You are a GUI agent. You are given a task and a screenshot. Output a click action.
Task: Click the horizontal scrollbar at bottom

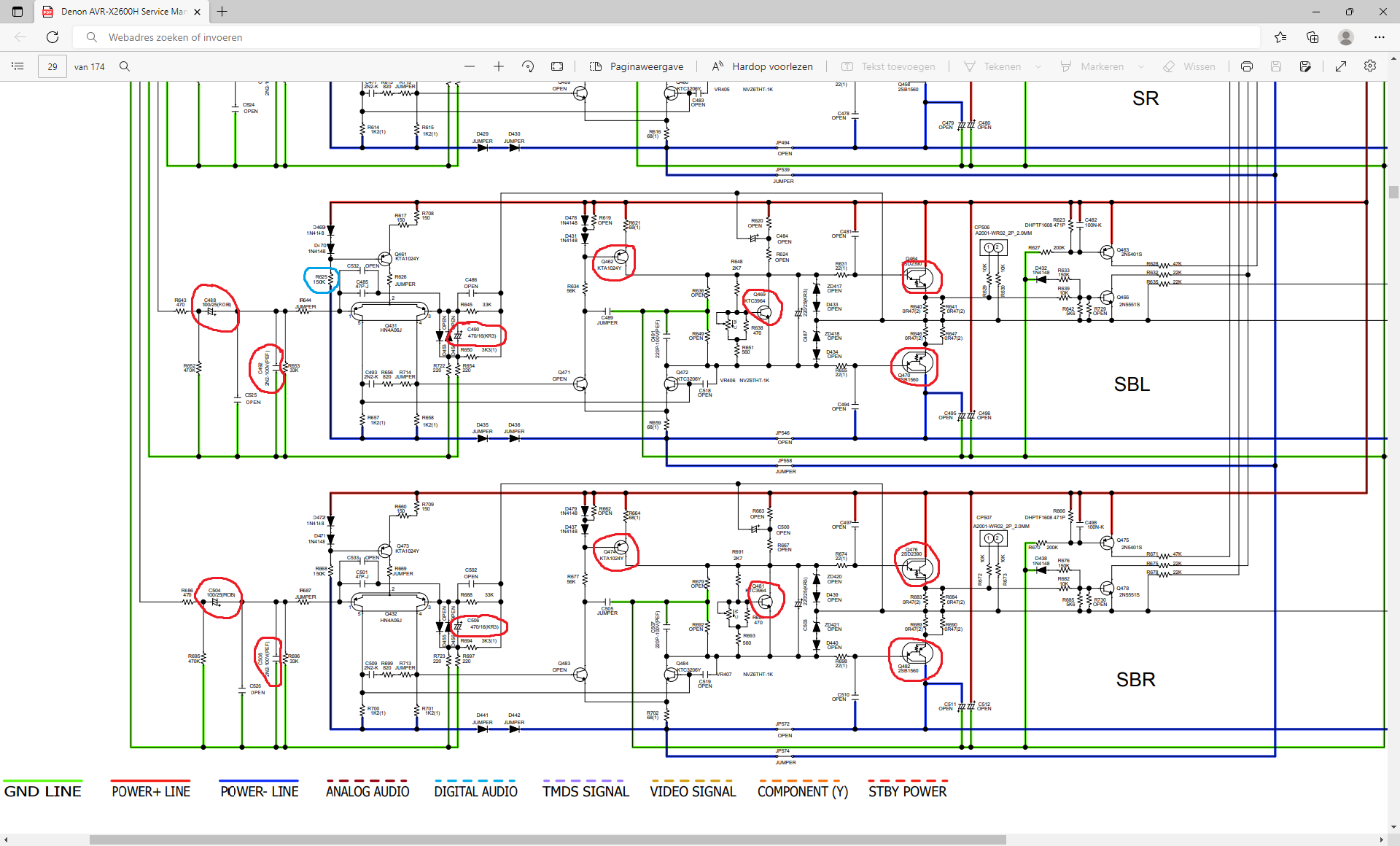click(x=547, y=839)
